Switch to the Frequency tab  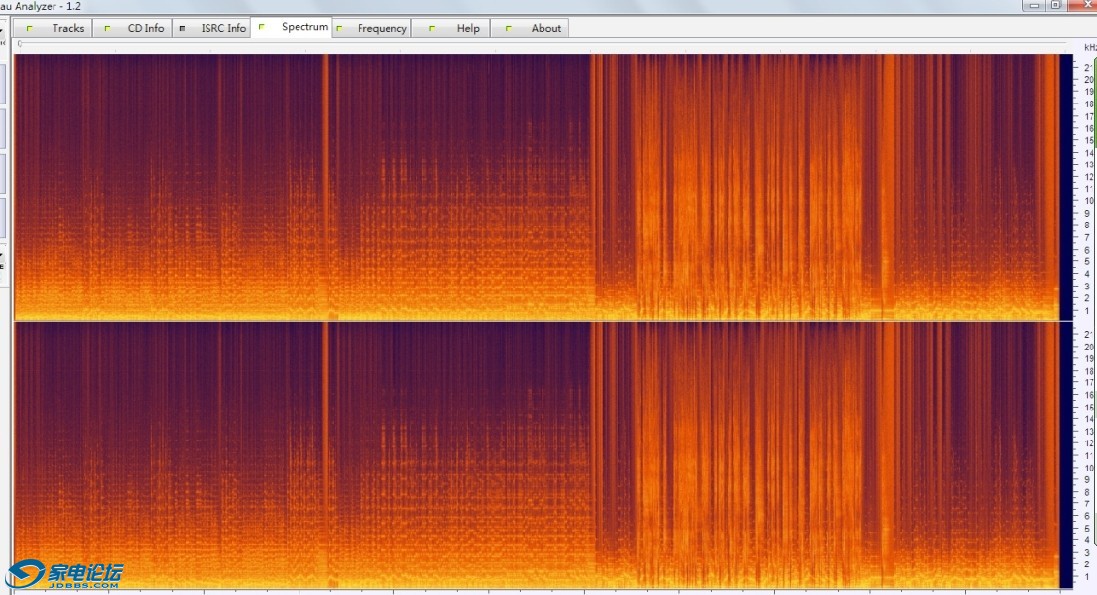tap(382, 28)
